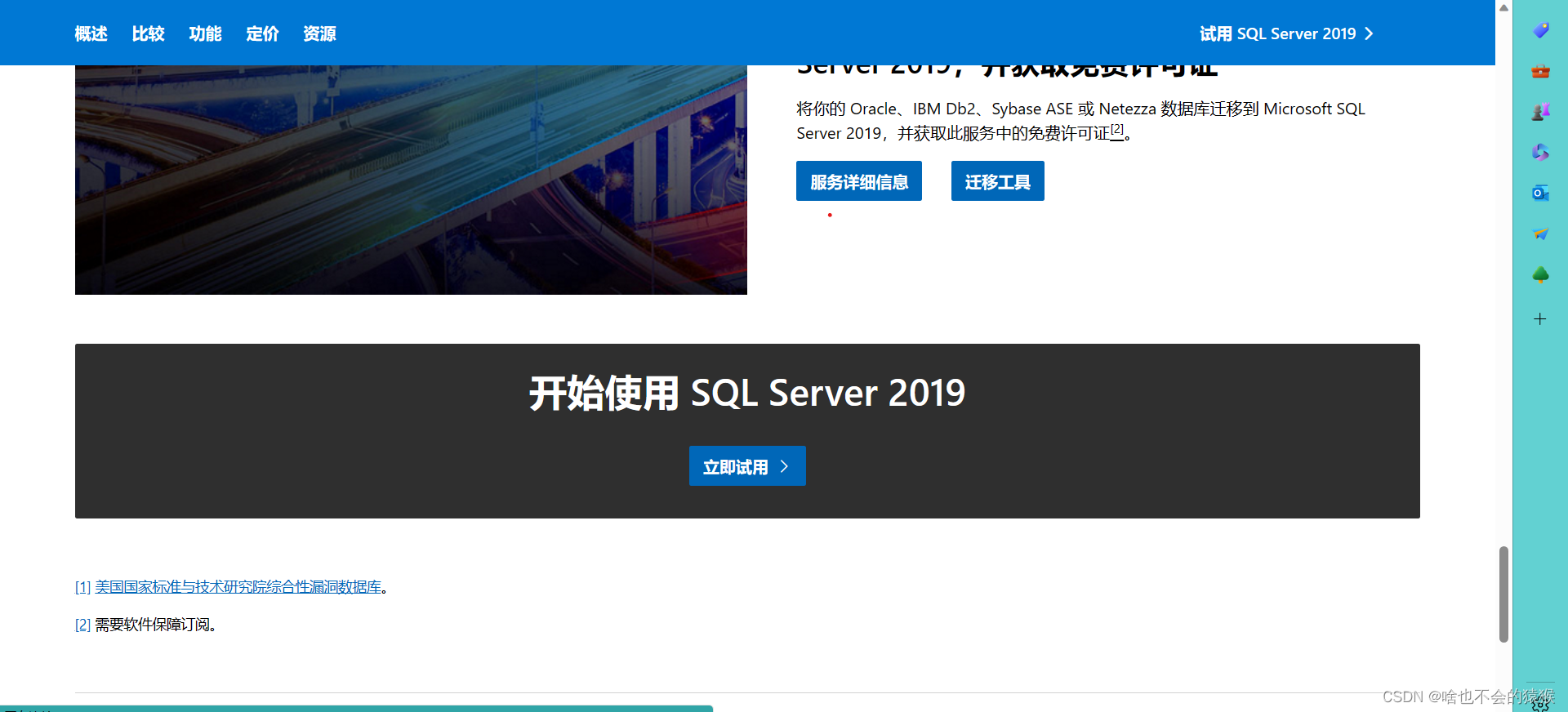Click the 开始使用 SQL Server 2019 heading
Viewport: 1568px width, 712px height.
[747, 393]
